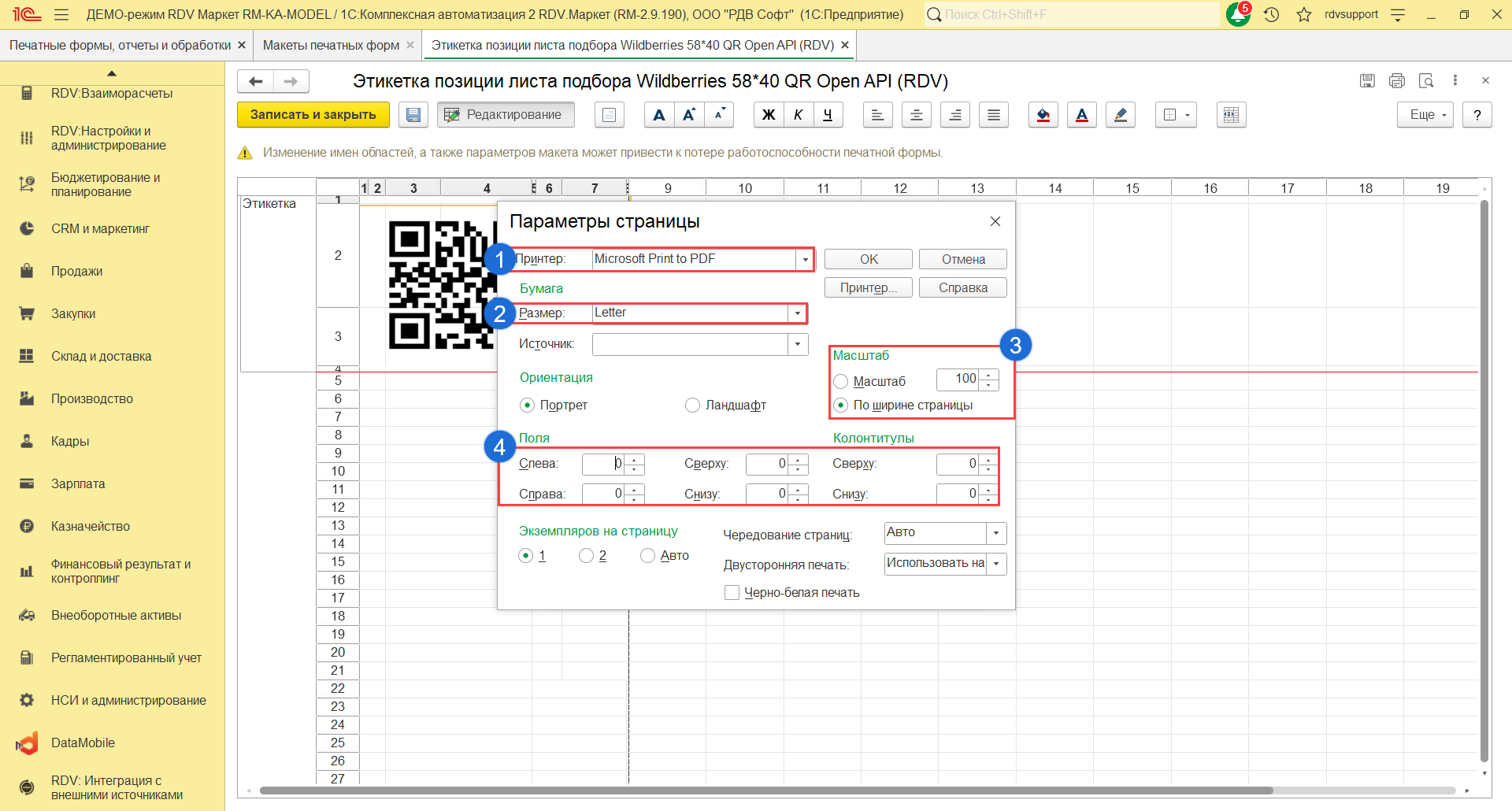Switch to Макеты печатных форм tab
This screenshot has height=811, width=1512.
point(331,45)
